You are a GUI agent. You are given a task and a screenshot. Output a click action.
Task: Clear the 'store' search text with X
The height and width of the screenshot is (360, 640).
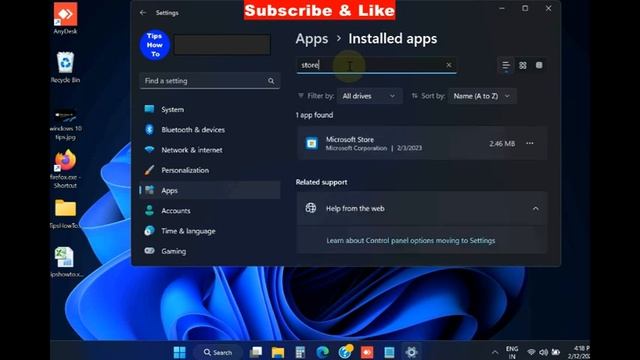pyautogui.click(x=449, y=65)
